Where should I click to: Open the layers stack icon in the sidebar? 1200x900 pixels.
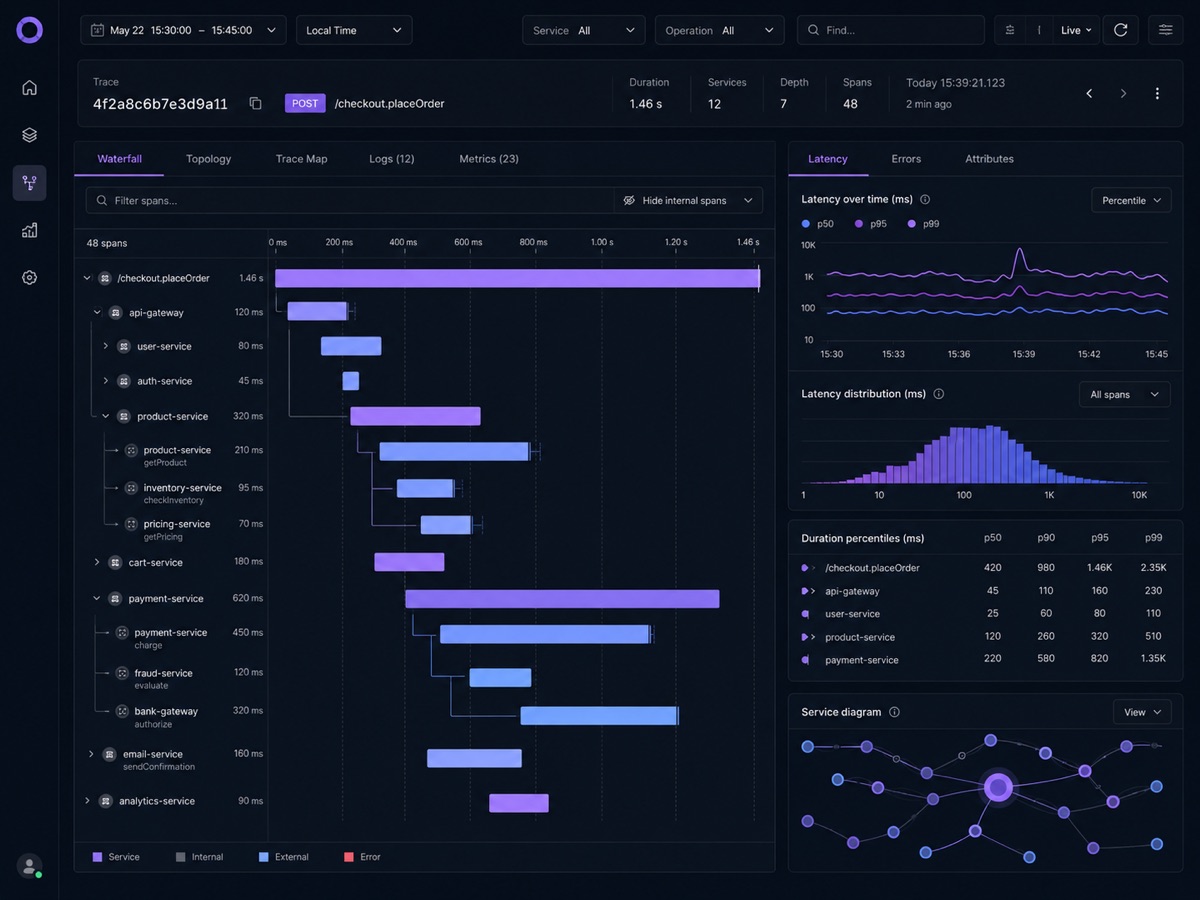(29, 135)
